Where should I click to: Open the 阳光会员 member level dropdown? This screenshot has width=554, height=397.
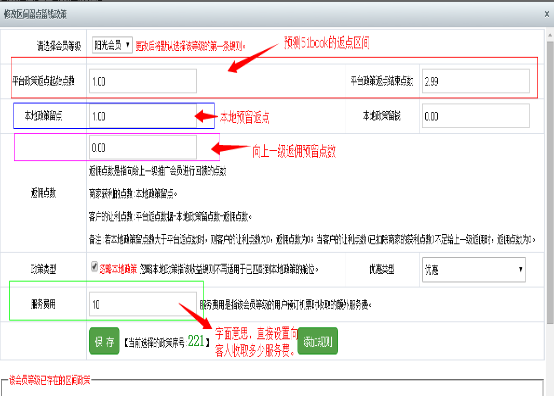pyautogui.click(x=112, y=45)
